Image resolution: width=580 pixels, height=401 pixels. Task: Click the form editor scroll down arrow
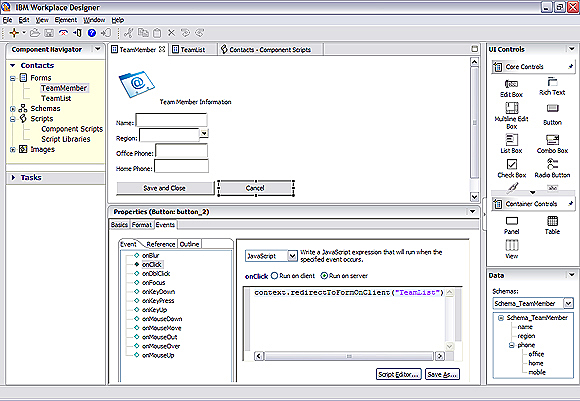click(474, 197)
